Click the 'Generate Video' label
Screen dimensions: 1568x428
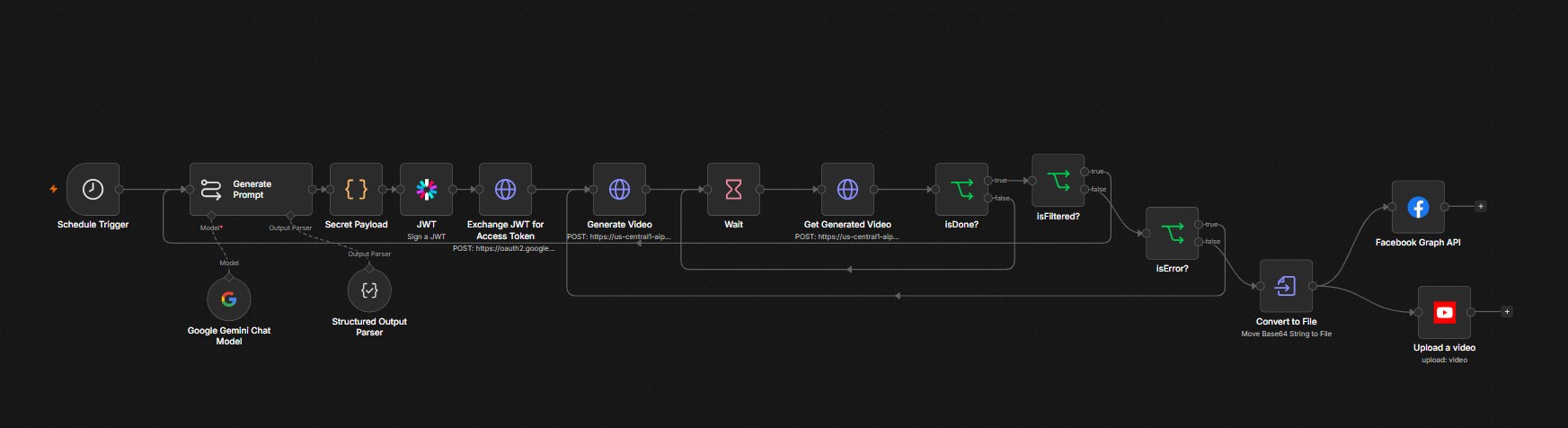pos(619,225)
